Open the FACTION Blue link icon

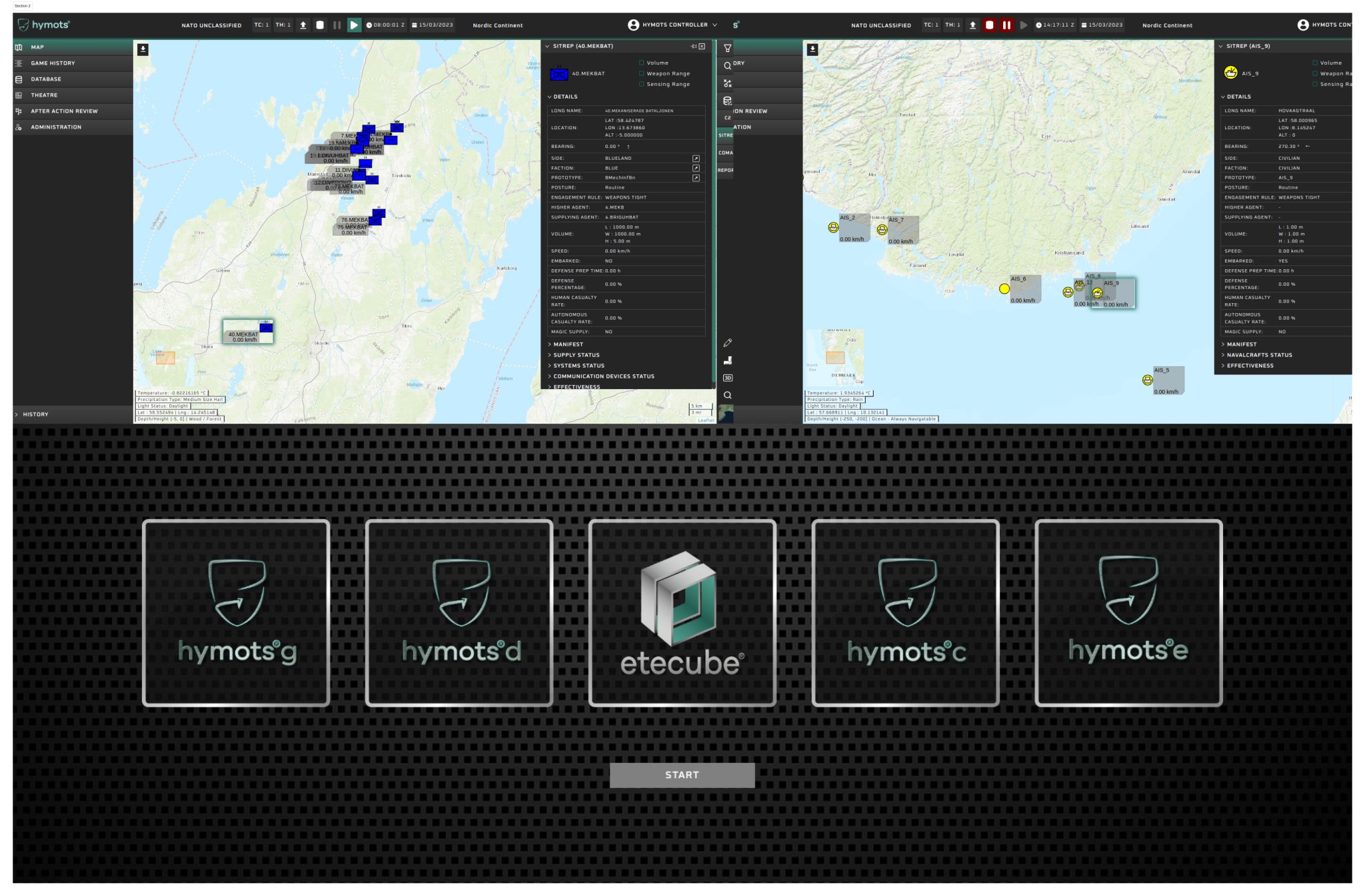pyautogui.click(x=696, y=168)
